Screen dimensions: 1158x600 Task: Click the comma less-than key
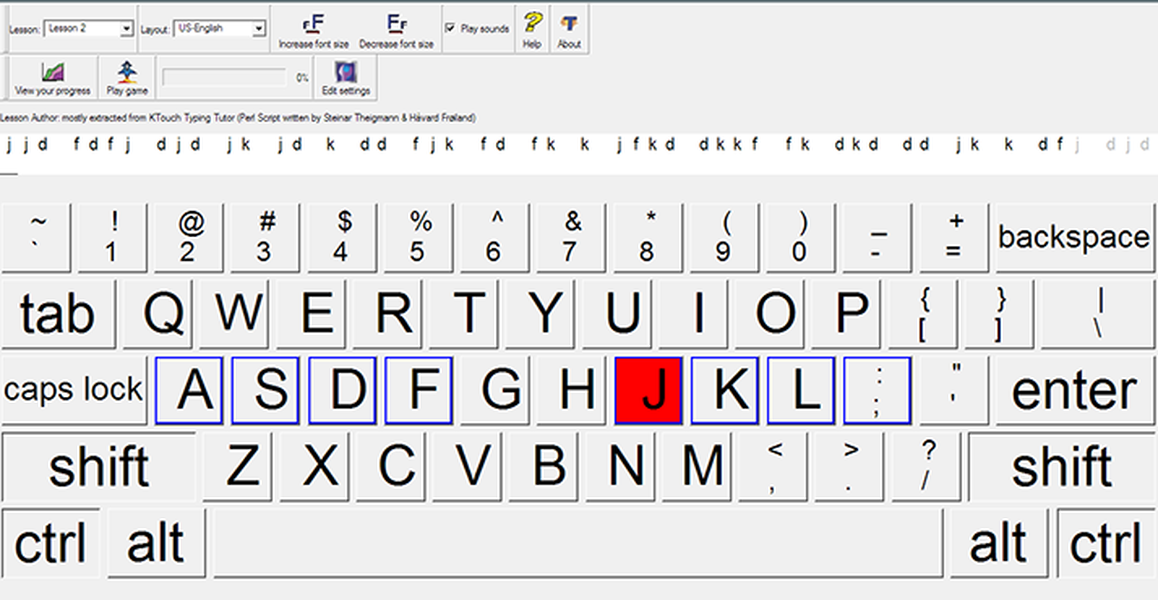coord(773,467)
